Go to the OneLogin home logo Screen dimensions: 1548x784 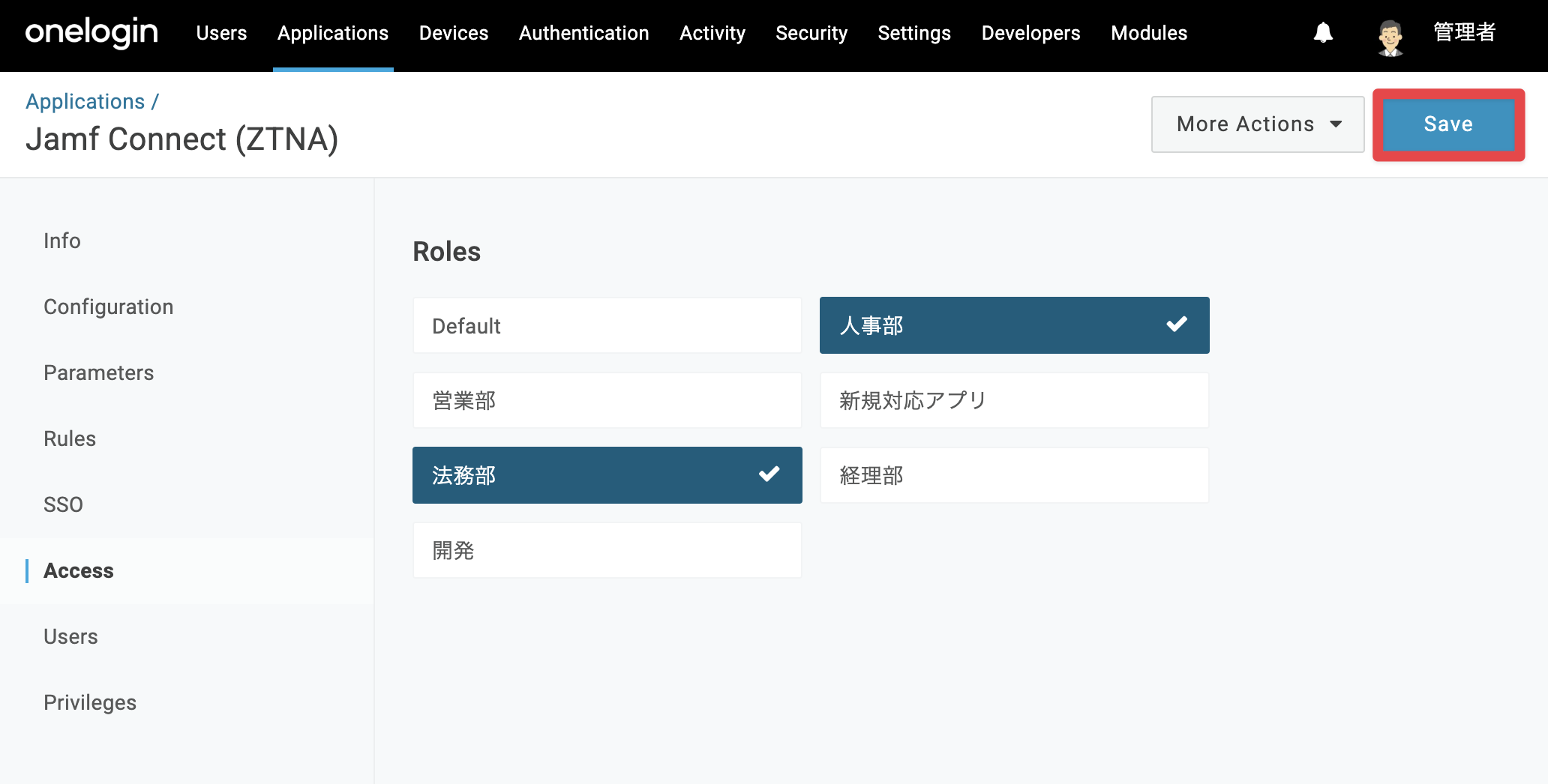click(x=91, y=33)
